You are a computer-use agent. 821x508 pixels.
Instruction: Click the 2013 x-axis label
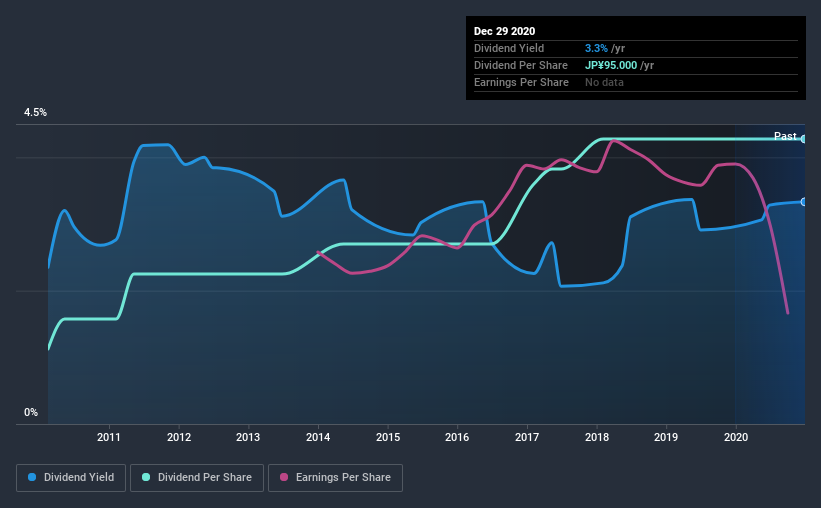pos(248,437)
